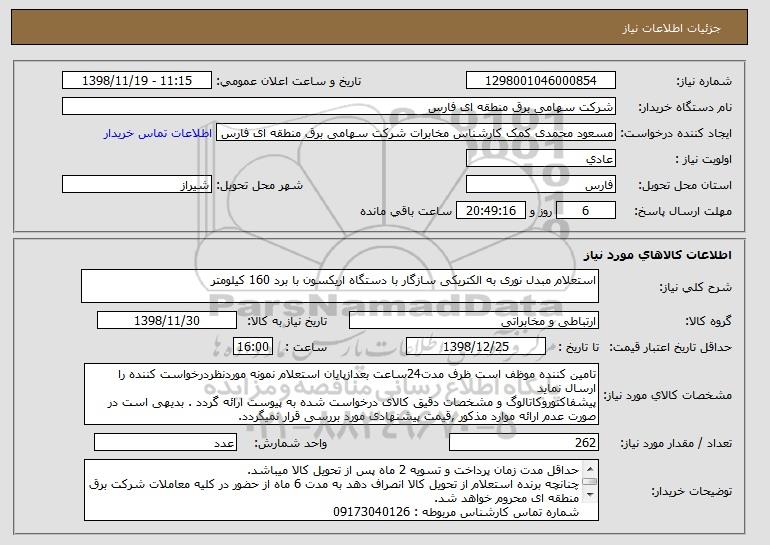The height and width of the screenshot is (545, 770).
Task: Select the priority field عادی
Action: [x=541, y=159]
